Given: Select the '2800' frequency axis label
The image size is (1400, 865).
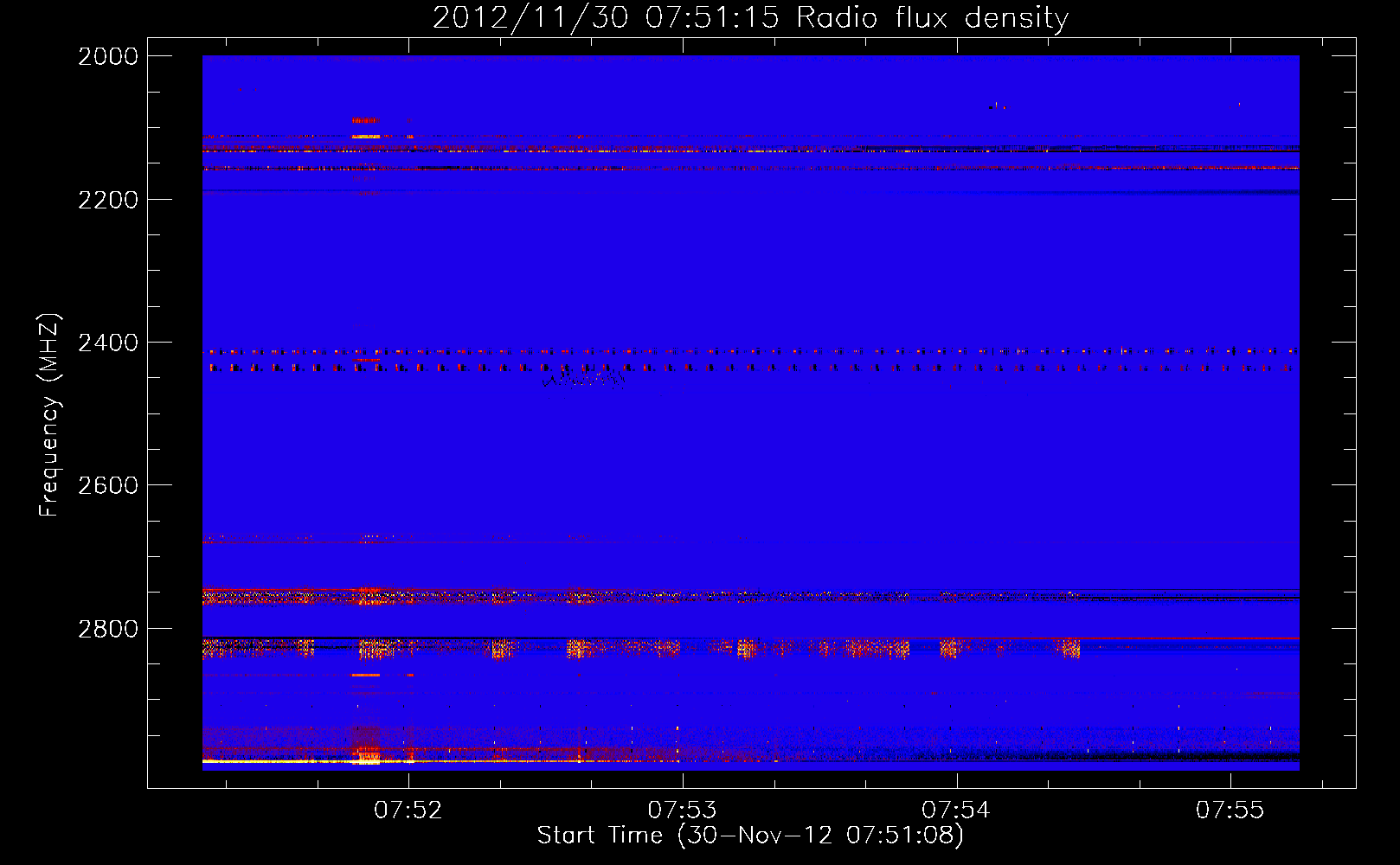Looking at the screenshot, I should pos(108,629).
